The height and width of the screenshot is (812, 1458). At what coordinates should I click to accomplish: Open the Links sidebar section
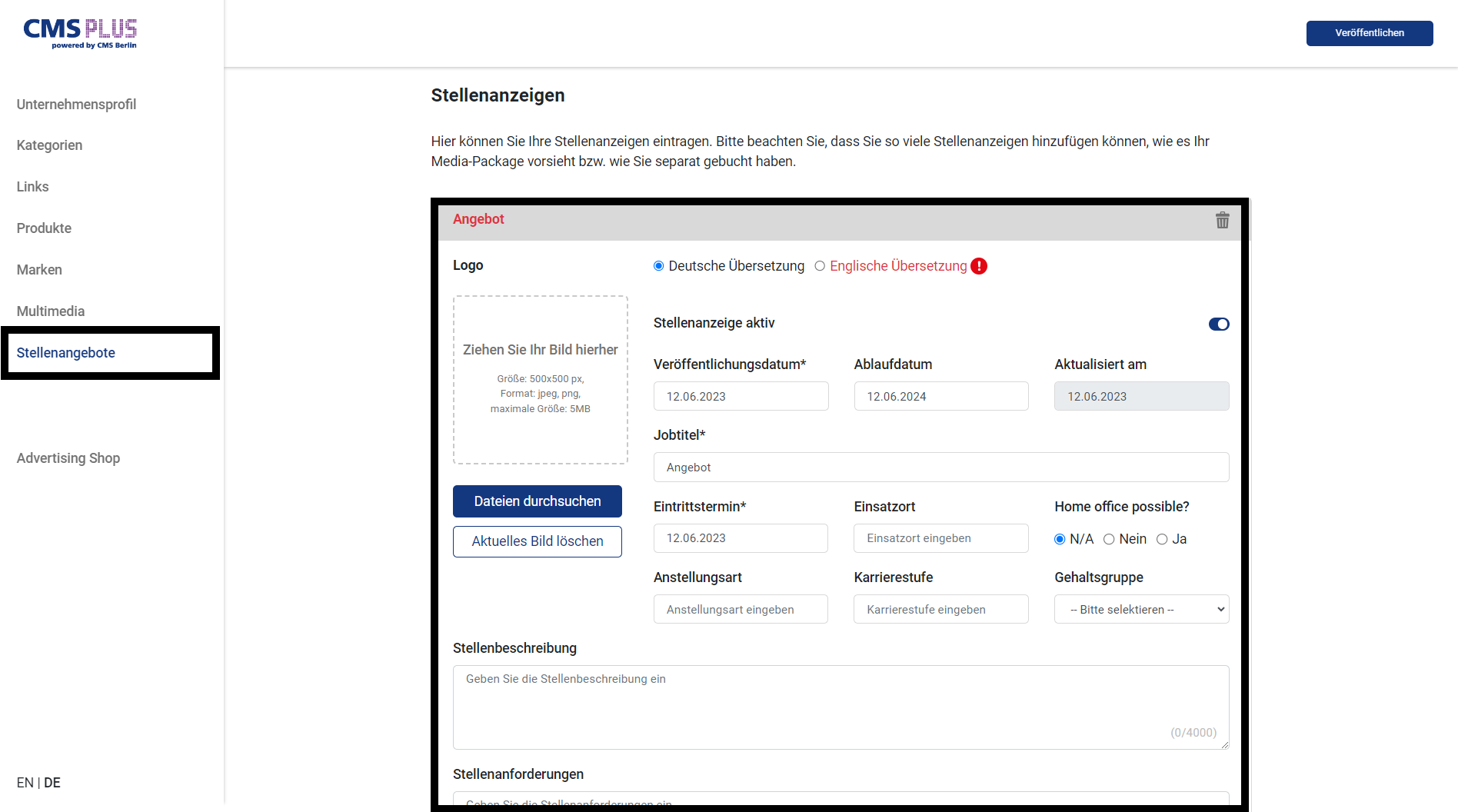[x=32, y=187]
